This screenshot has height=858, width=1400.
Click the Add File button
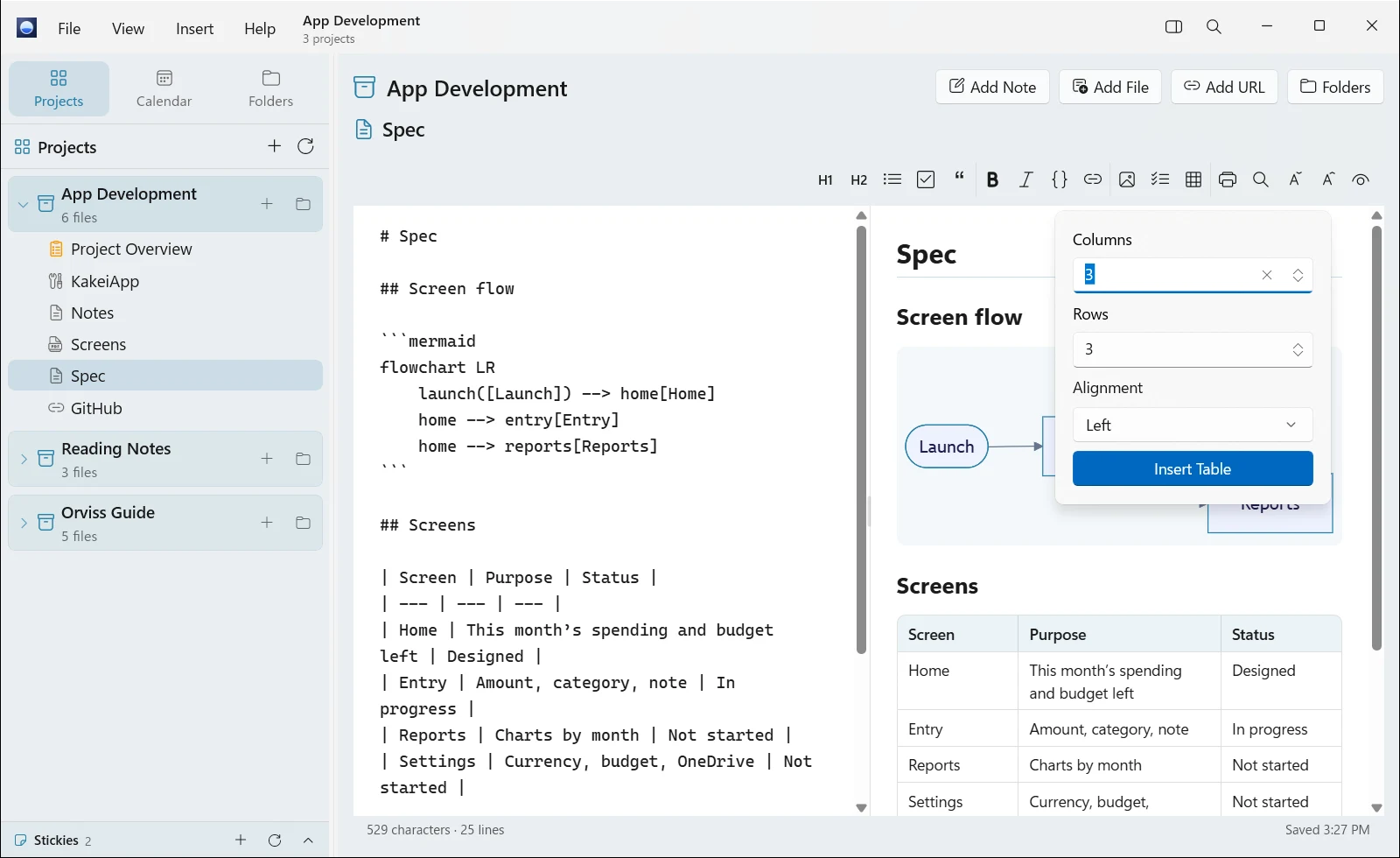[1110, 87]
